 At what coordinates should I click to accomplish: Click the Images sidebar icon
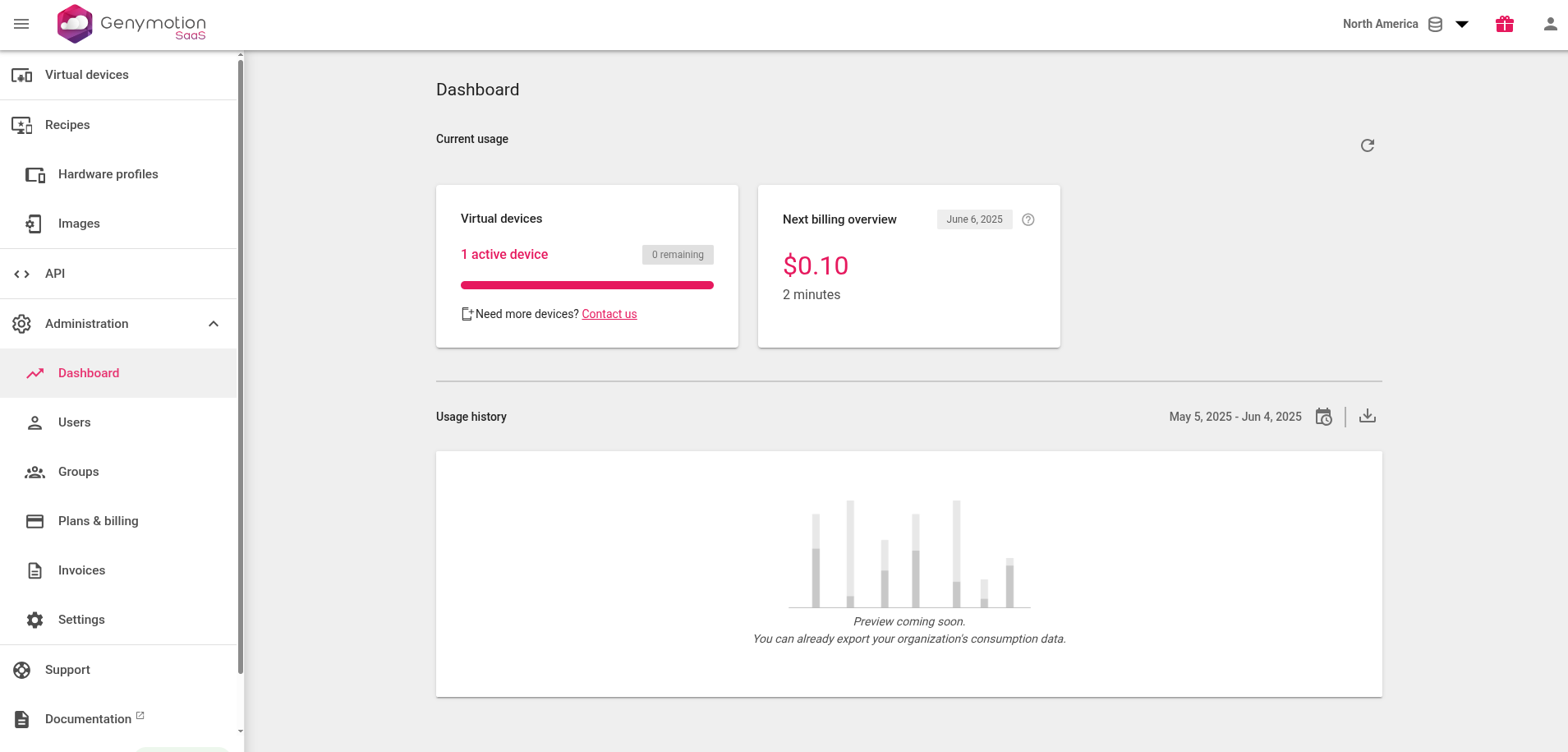click(x=33, y=223)
